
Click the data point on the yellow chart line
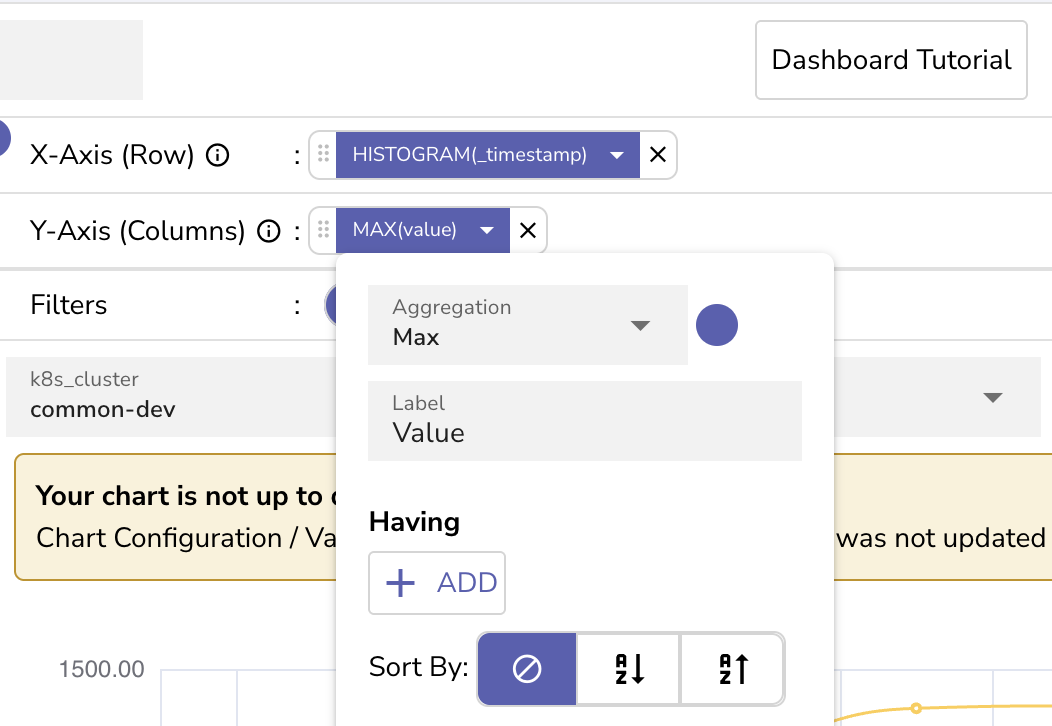point(915,709)
